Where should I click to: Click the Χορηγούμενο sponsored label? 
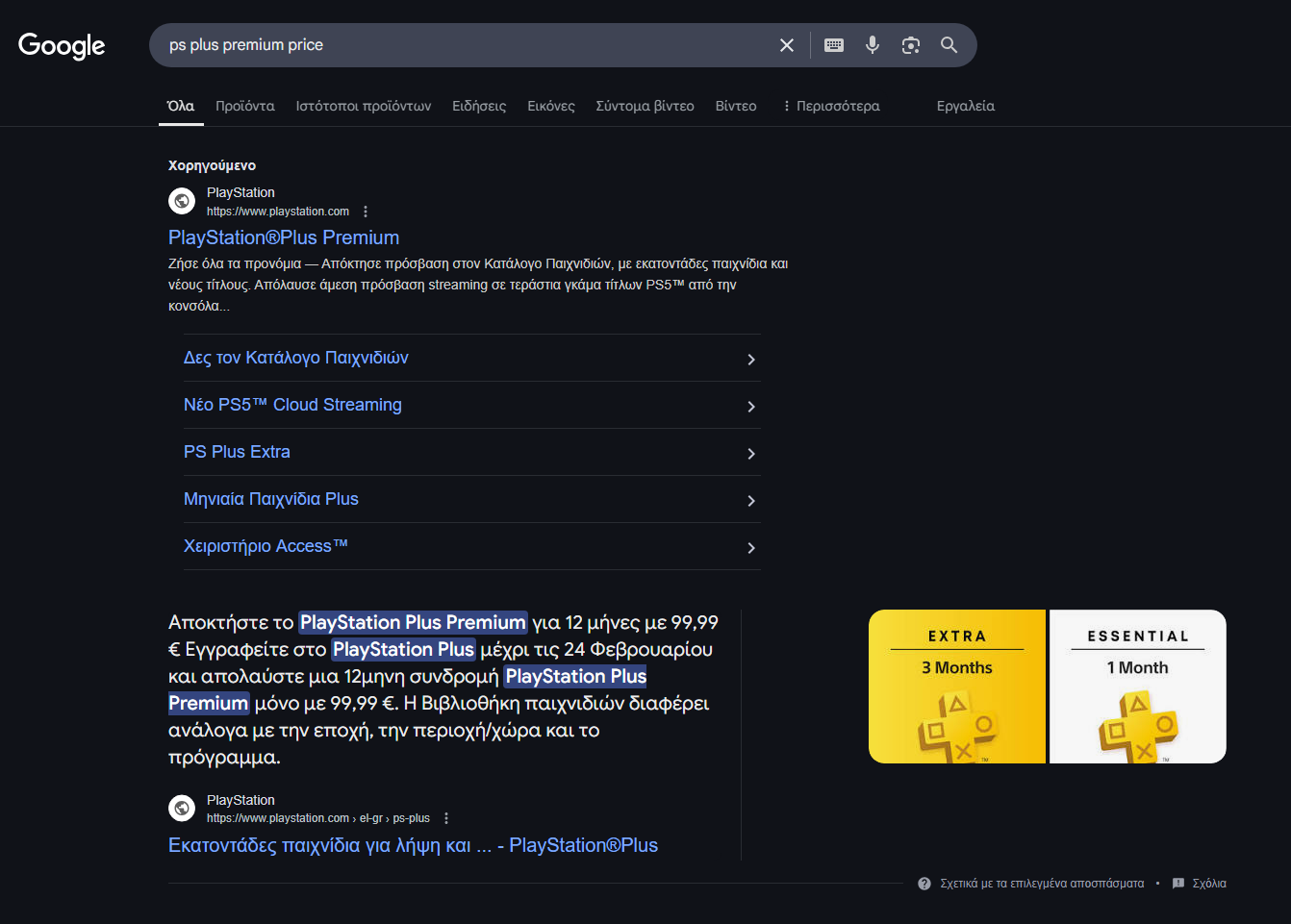point(212,165)
